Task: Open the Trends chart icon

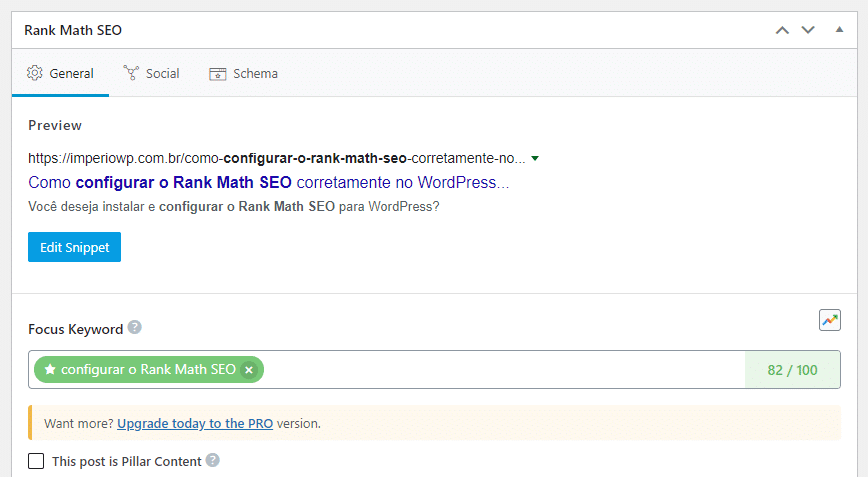Action: point(829,320)
